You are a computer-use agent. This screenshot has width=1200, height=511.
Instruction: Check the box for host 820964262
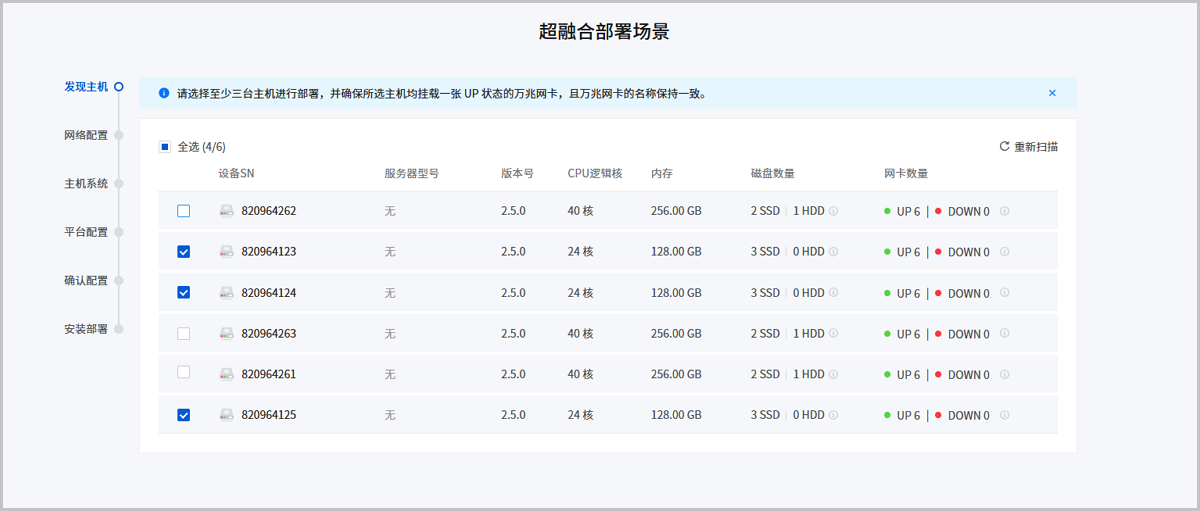coord(183,211)
